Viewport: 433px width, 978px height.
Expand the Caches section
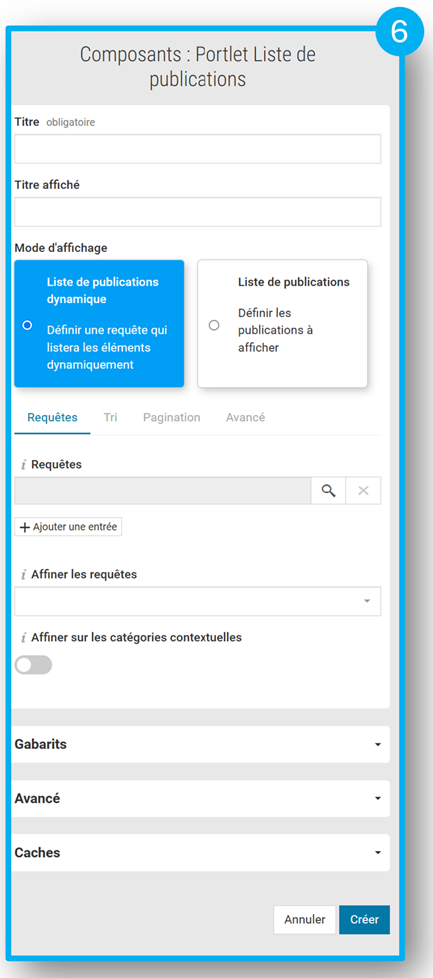[200, 853]
